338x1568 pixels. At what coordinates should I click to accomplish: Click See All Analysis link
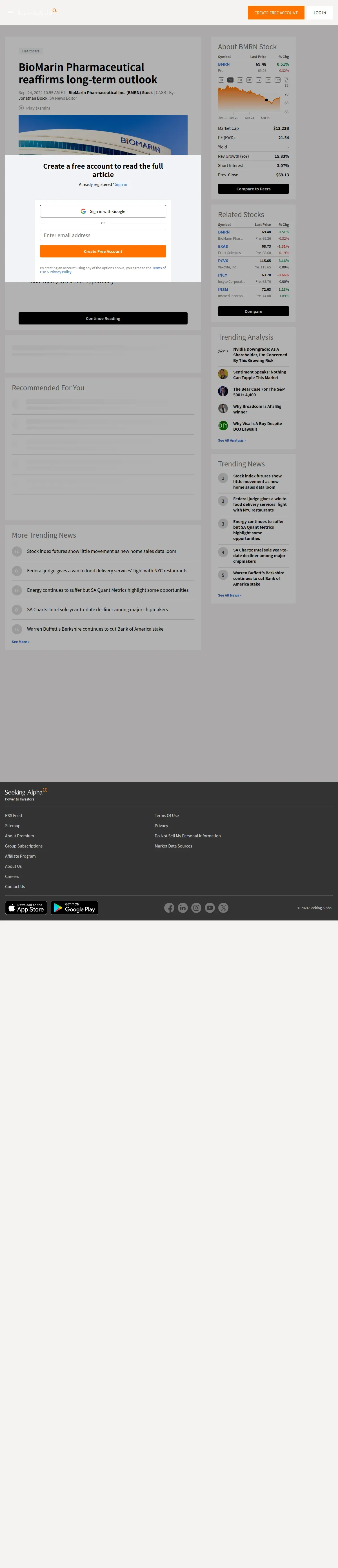(232, 440)
